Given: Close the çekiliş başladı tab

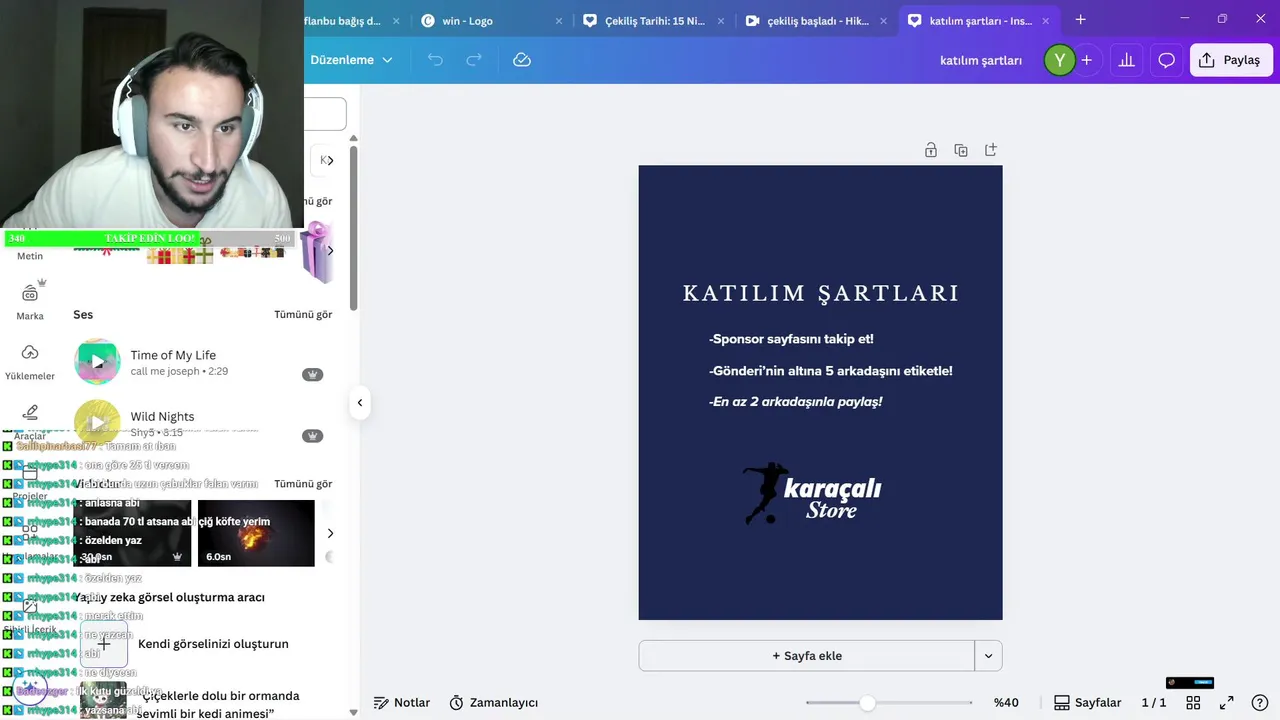Looking at the screenshot, I should coord(883,20).
